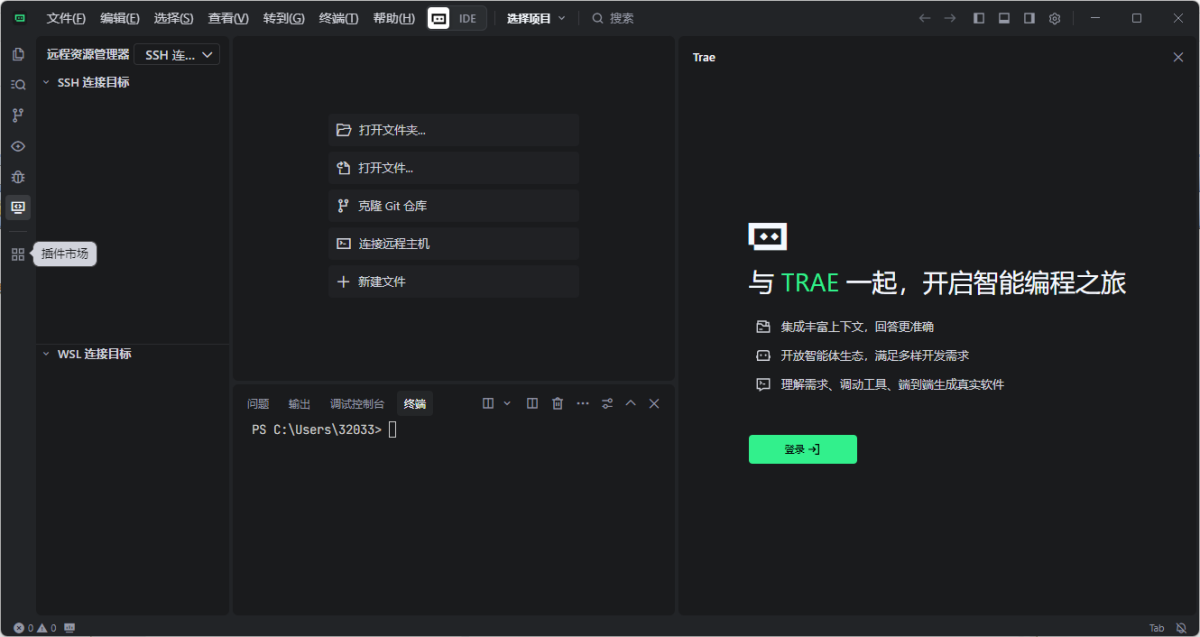Open the Search sidebar panel
The height and width of the screenshot is (637, 1200).
(x=17, y=84)
